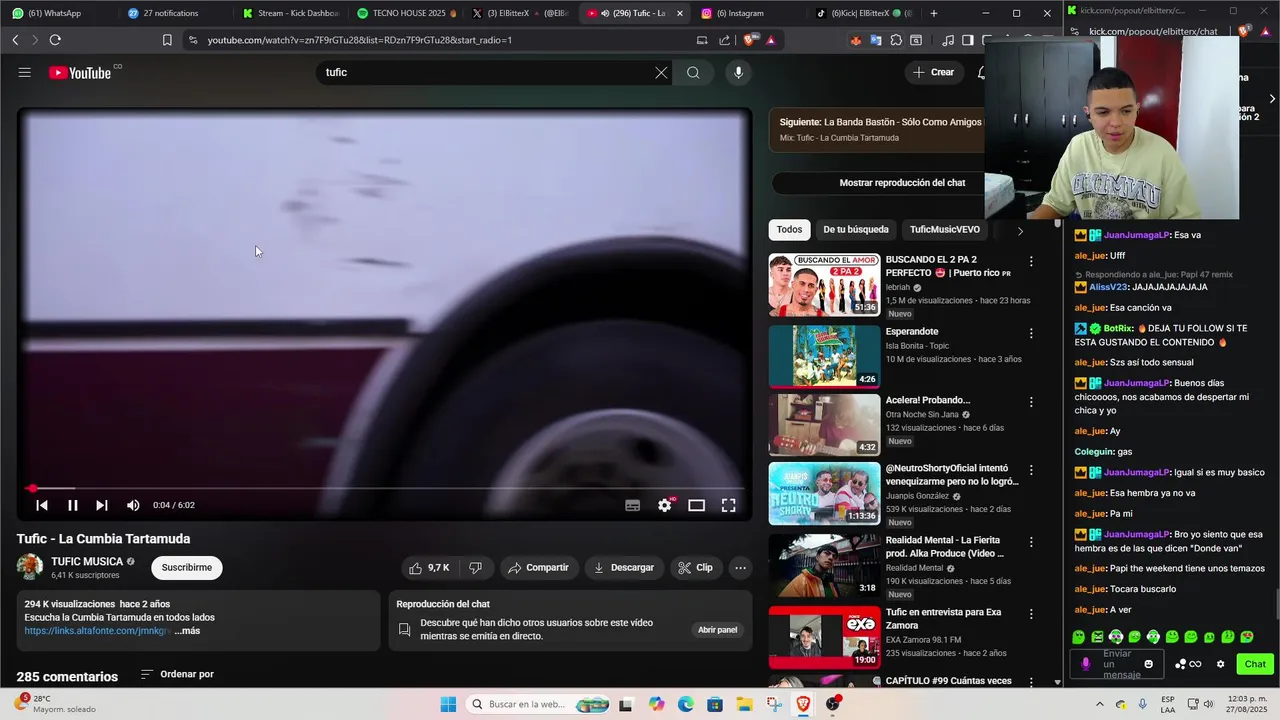
Task: Show more filter chips with arrow
Action: tap(1019, 230)
